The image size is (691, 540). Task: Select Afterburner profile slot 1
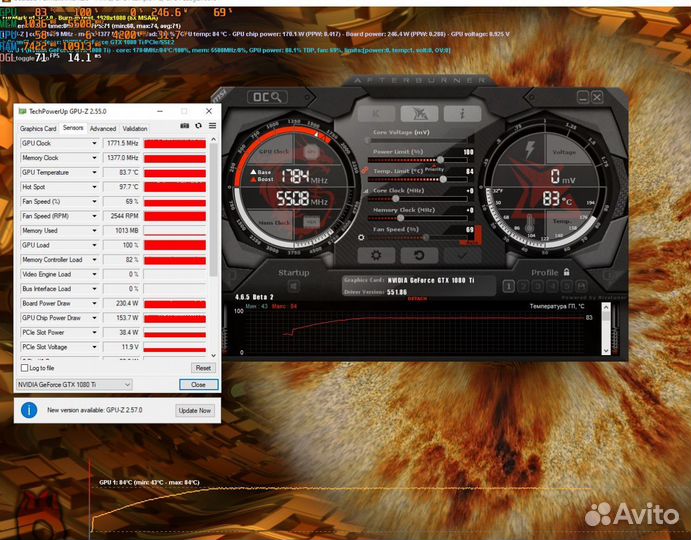(x=508, y=287)
